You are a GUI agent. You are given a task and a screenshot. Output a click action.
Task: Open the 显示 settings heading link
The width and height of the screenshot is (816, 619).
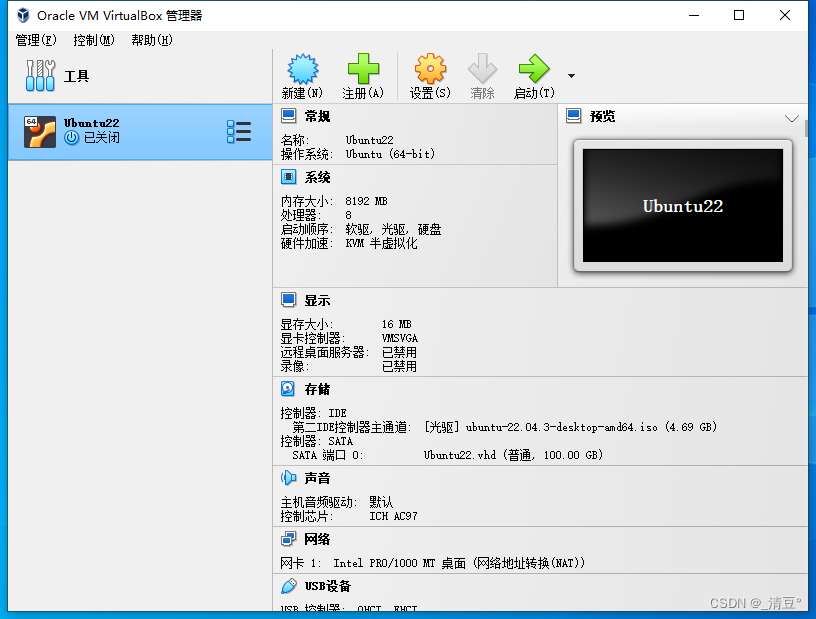click(x=317, y=300)
